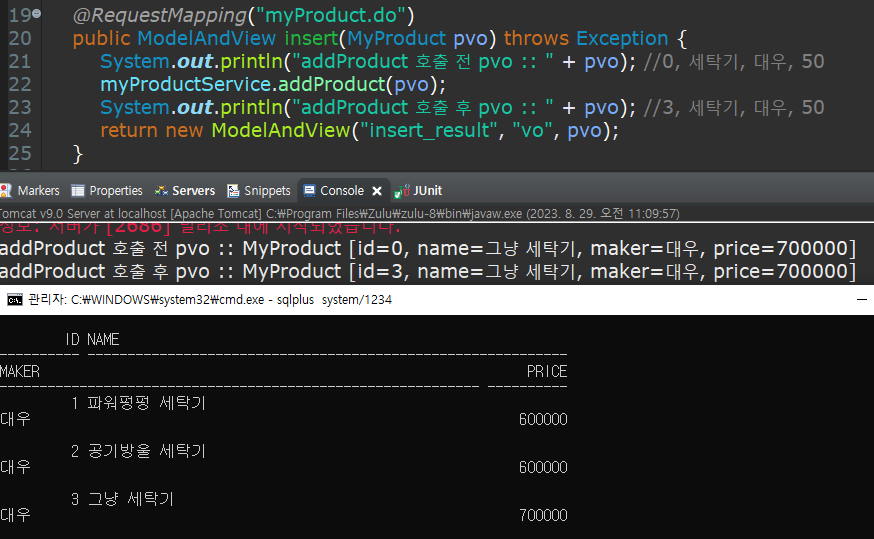
Task: Click the JUnit tab icon
Action: pyautogui.click(x=401, y=191)
